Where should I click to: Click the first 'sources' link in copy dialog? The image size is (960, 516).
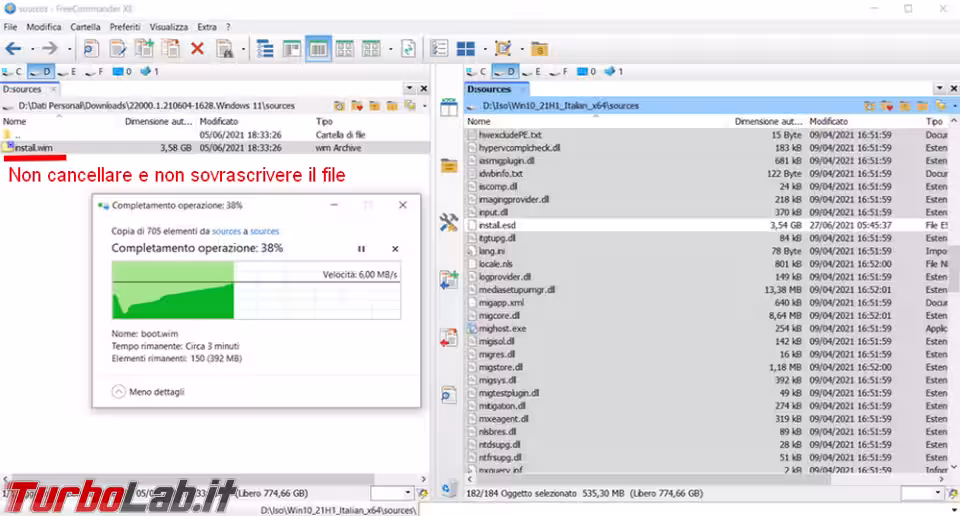pos(226,230)
